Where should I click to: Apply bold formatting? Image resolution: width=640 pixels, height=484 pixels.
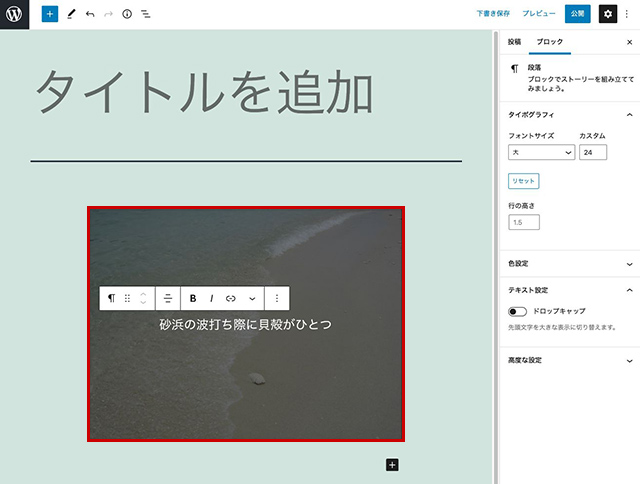[x=193, y=298]
